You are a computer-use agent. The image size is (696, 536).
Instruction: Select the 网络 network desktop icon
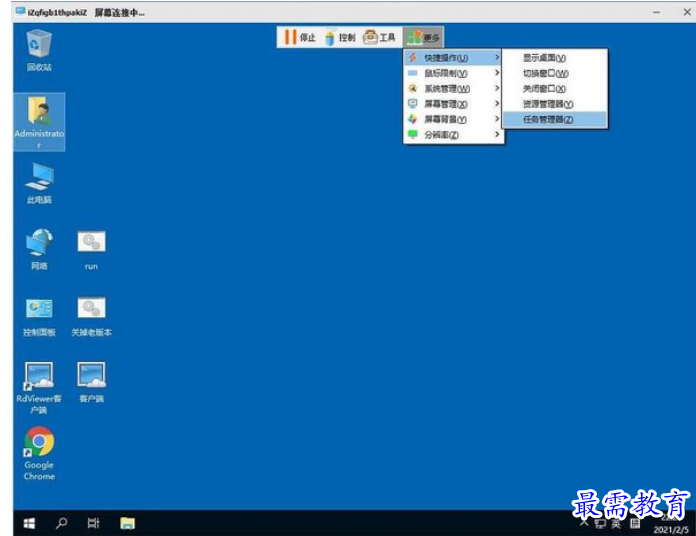(39, 249)
